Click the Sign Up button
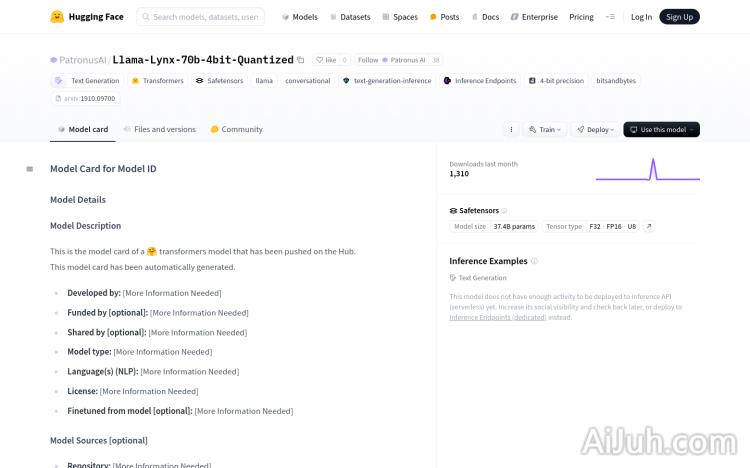 [x=679, y=17]
